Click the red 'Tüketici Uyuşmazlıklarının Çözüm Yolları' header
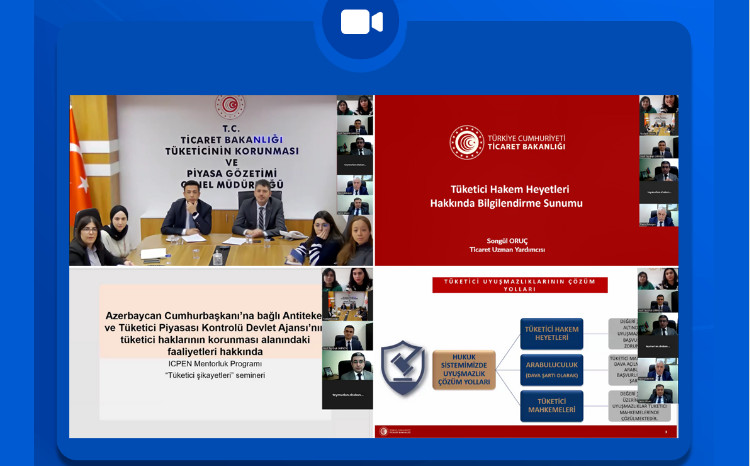This screenshot has height=466, width=750. (x=520, y=285)
